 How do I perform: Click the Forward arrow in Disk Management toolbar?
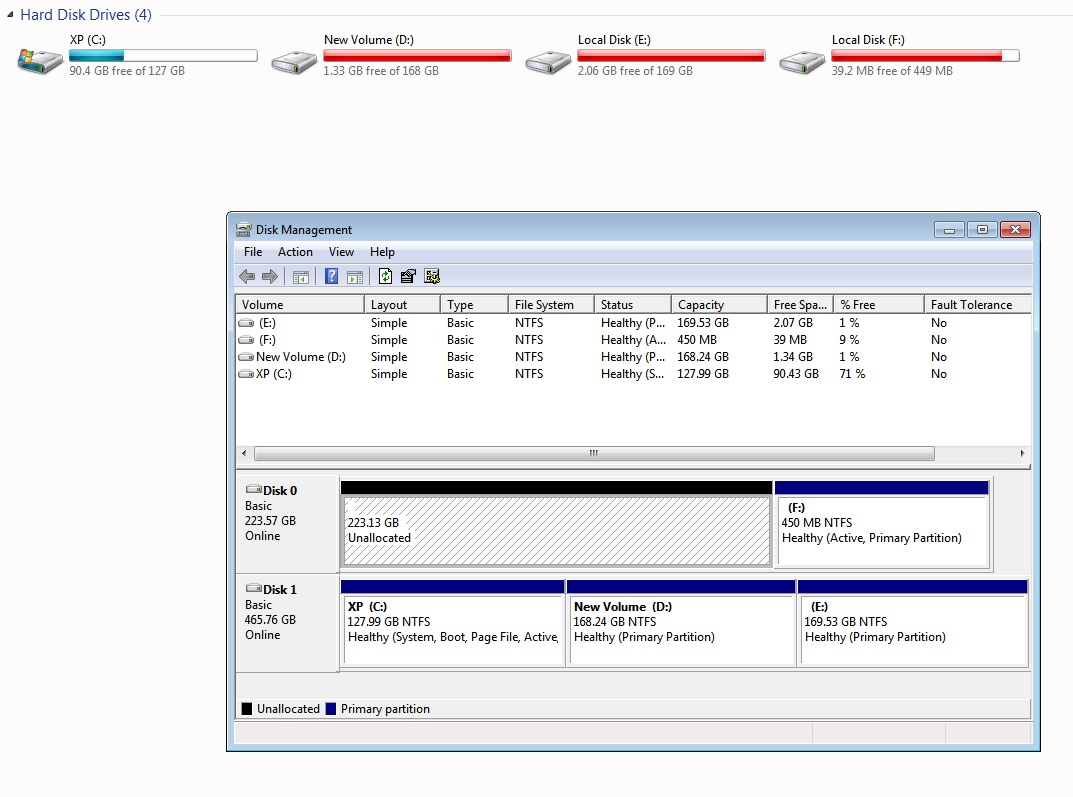coord(270,276)
